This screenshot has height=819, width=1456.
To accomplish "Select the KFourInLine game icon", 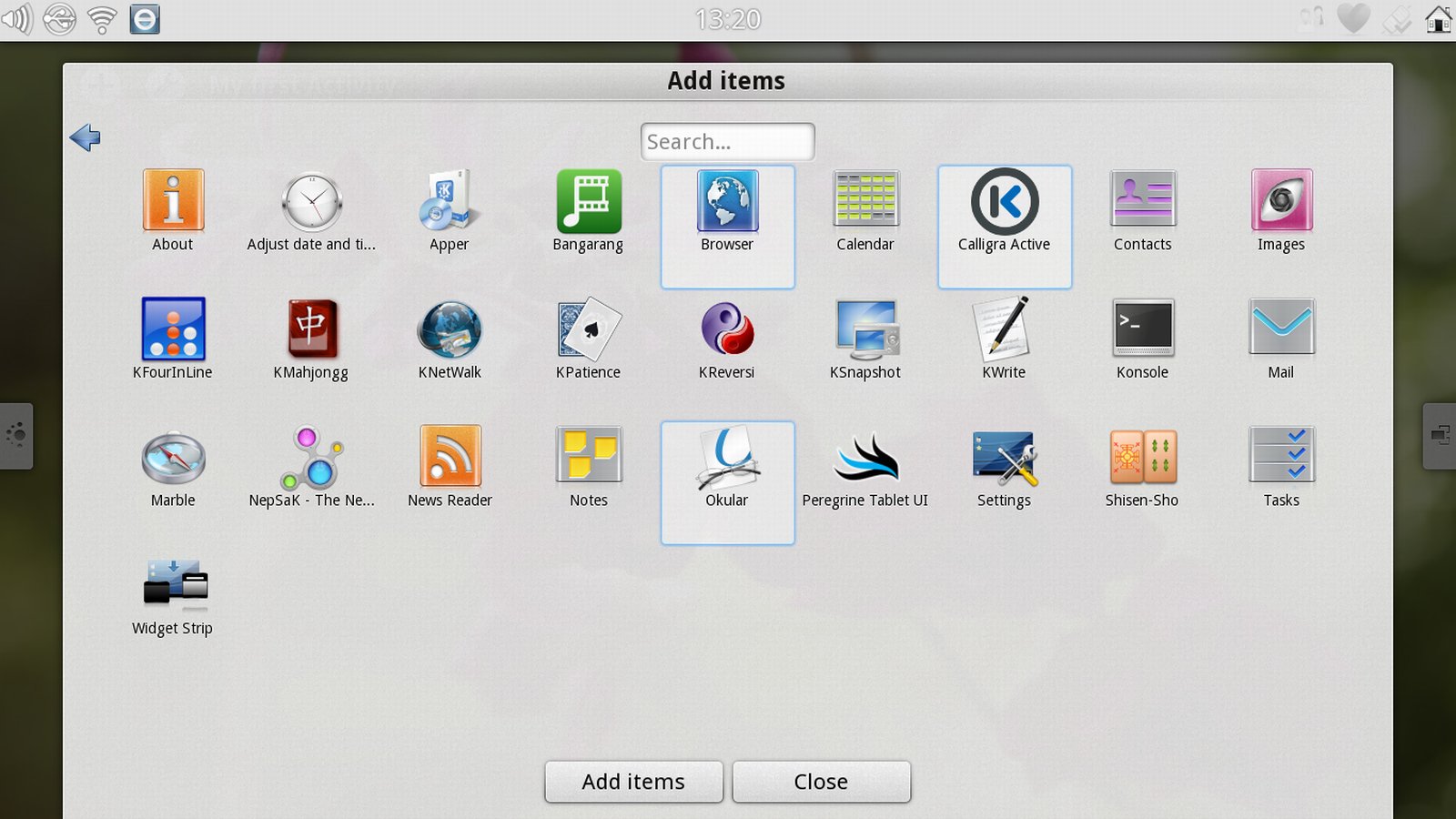I will (173, 329).
